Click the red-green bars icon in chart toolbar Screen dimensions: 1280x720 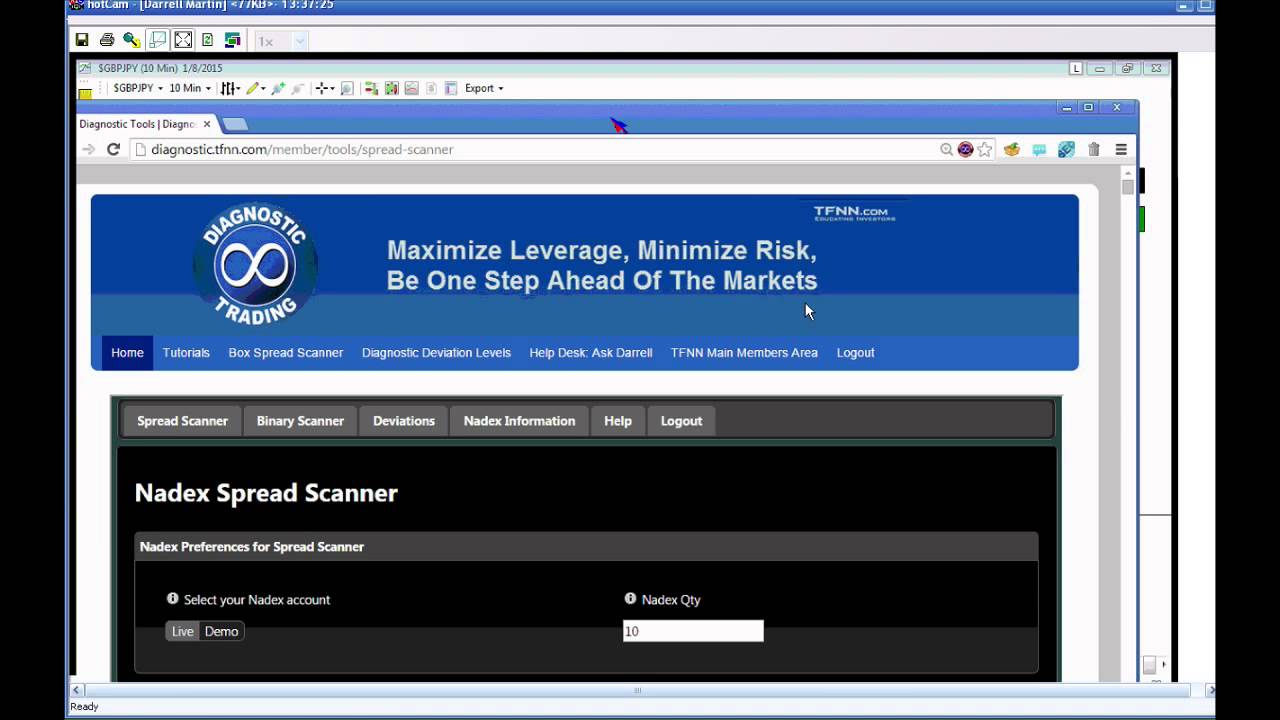coord(371,88)
